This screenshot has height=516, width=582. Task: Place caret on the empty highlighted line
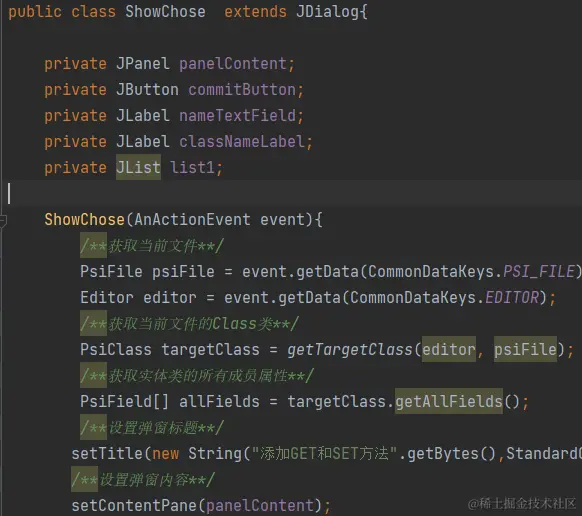tap(291, 193)
